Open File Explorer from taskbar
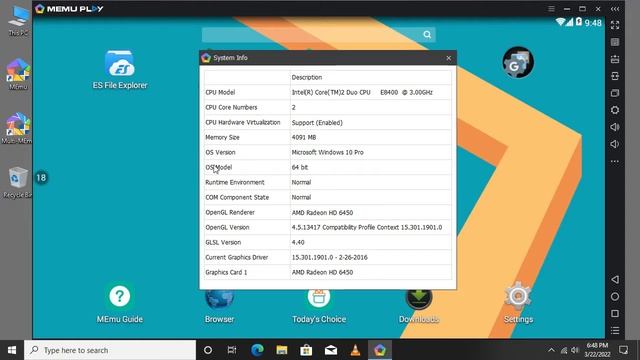This screenshot has height=360, width=640. [x=282, y=350]
